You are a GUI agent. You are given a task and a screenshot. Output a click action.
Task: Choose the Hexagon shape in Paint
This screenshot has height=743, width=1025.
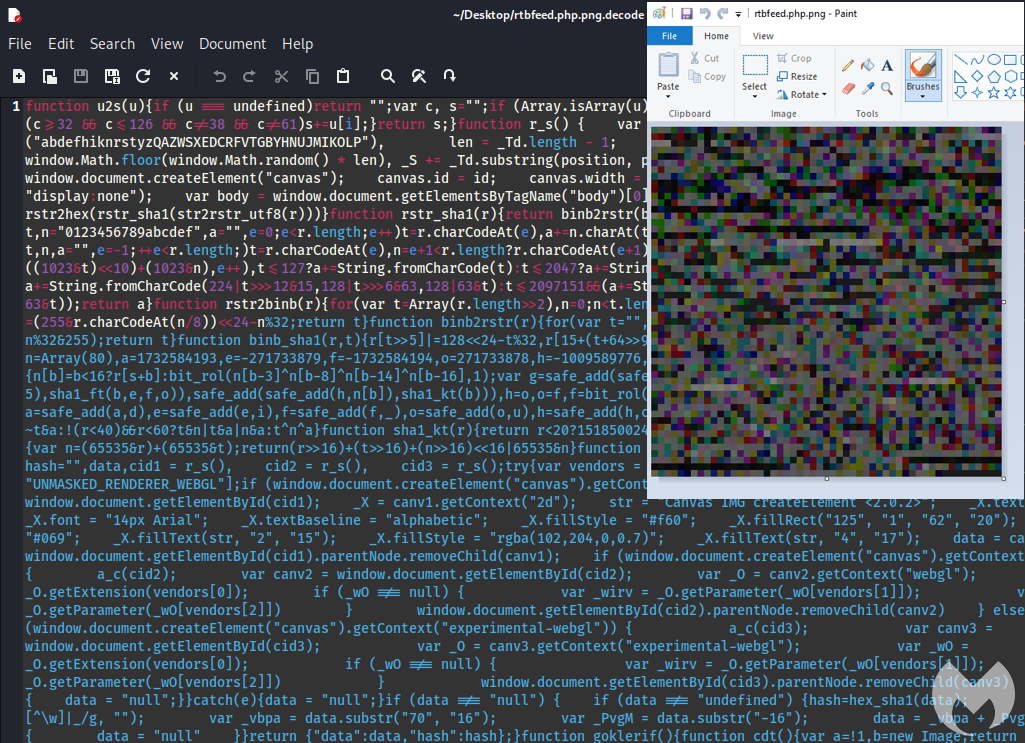click(1010, 76)
